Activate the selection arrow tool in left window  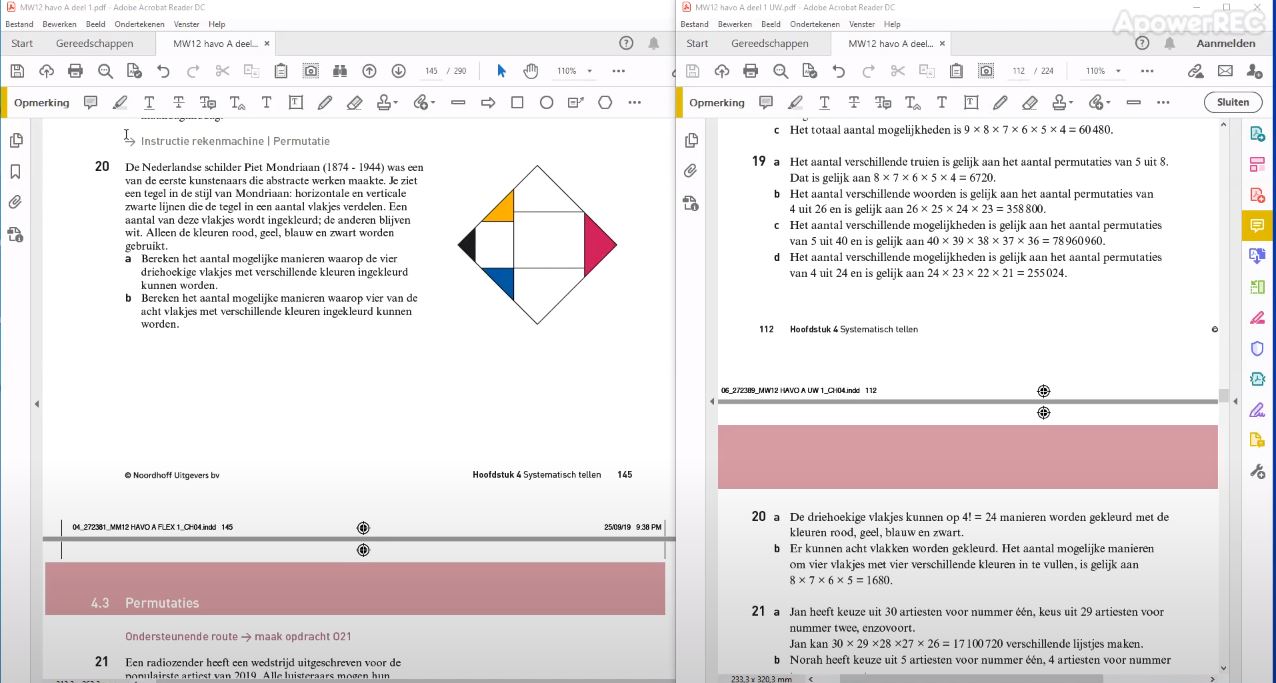coord(501,71)
